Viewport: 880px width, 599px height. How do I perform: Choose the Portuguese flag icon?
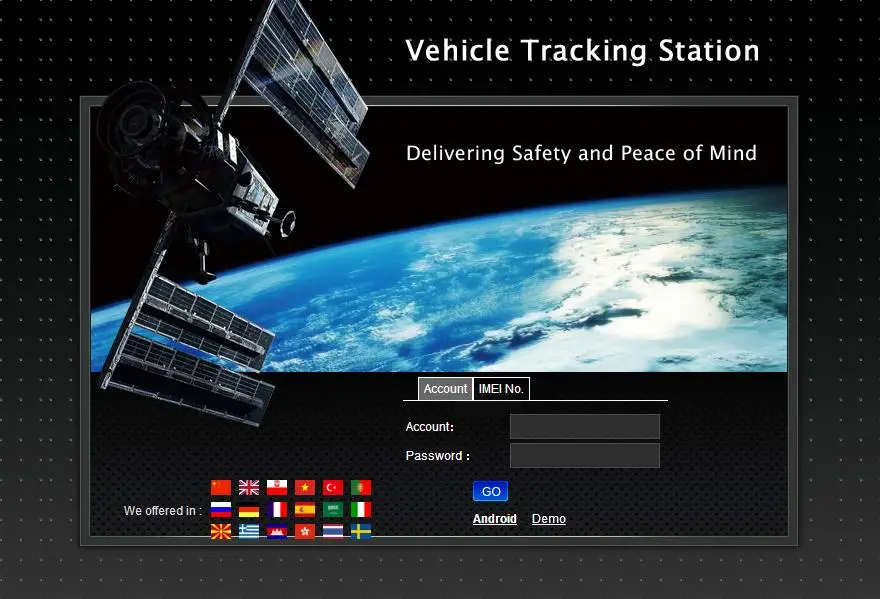tap(361, 487)
